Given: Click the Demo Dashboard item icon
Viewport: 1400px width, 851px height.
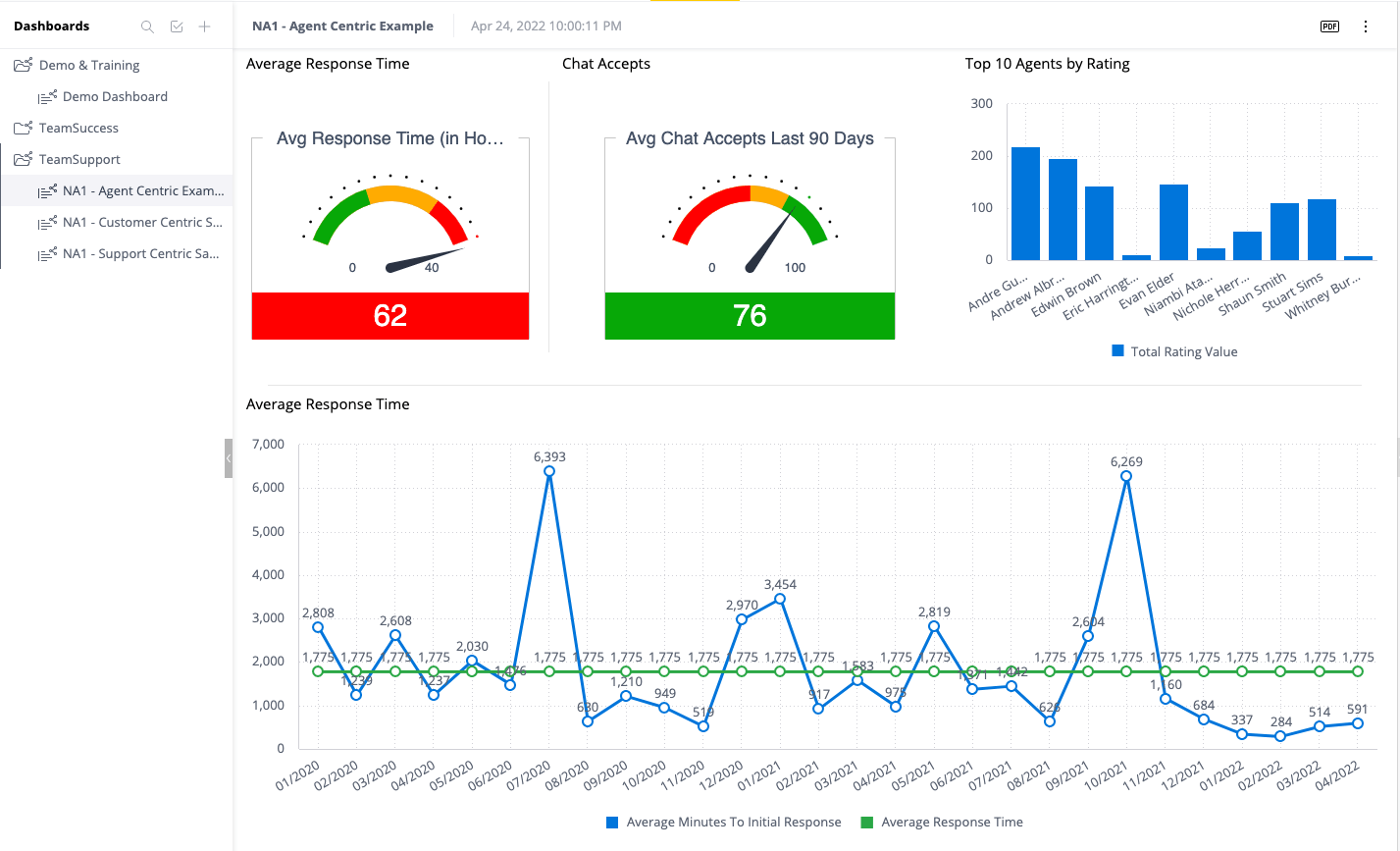Looking at the screenshot, I should [47, 96].
